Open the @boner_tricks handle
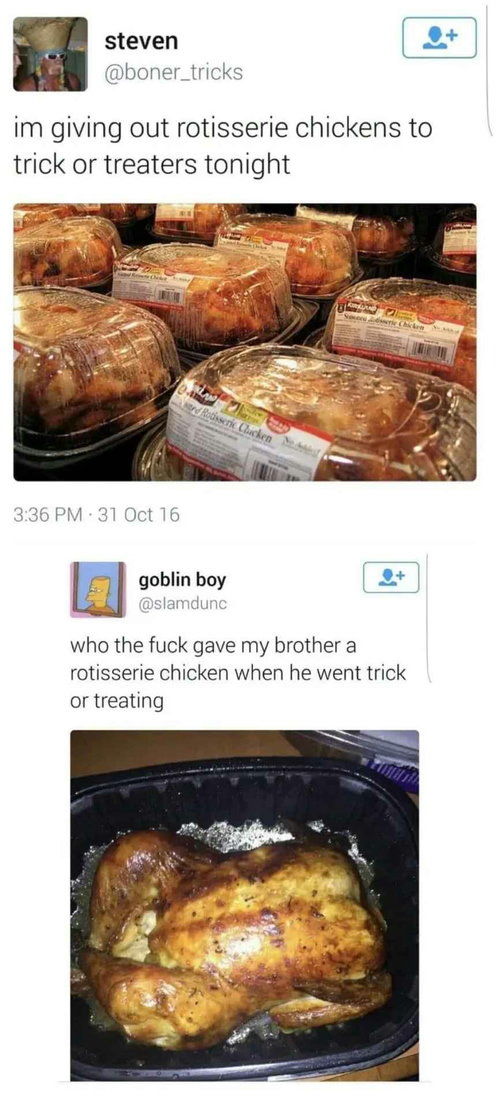This screenshot has width=500, height=1102. pyautogui.click(x=173, y=73)
